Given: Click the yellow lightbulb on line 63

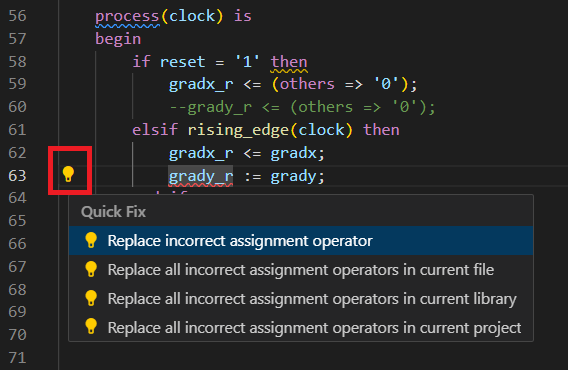Looking at the screenshot, I should point(68,174).
